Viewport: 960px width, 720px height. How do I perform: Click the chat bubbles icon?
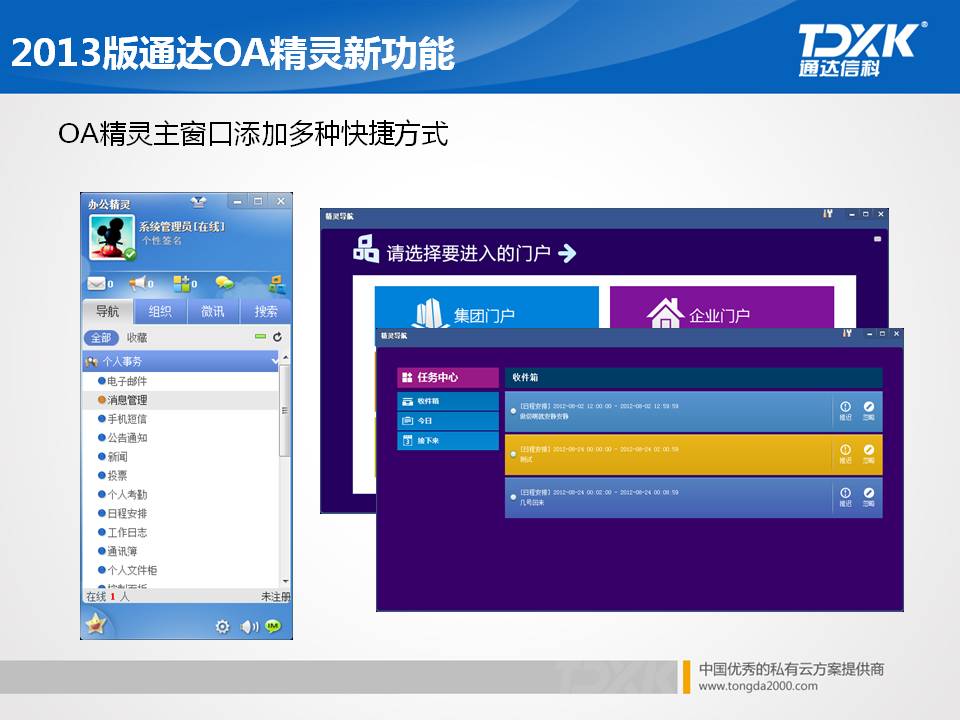(x=225, y=283)
